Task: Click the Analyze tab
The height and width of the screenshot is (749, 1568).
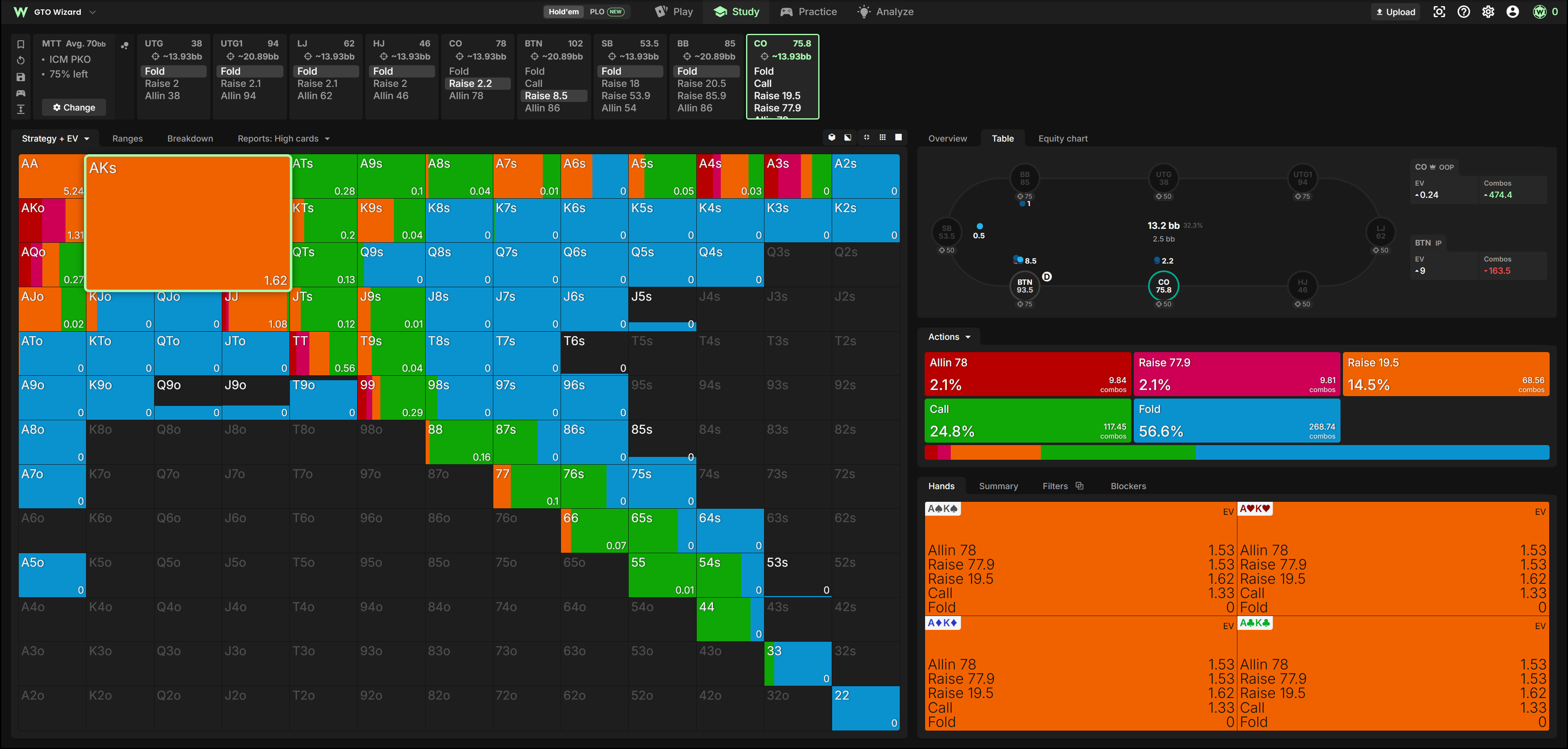Action: click(885, 11)
